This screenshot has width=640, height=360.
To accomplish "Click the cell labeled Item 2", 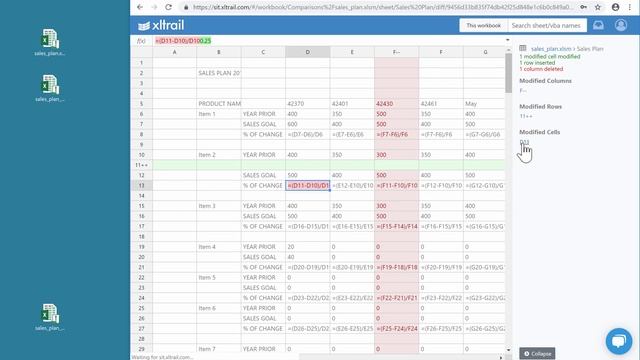I will tap(219, 155).
